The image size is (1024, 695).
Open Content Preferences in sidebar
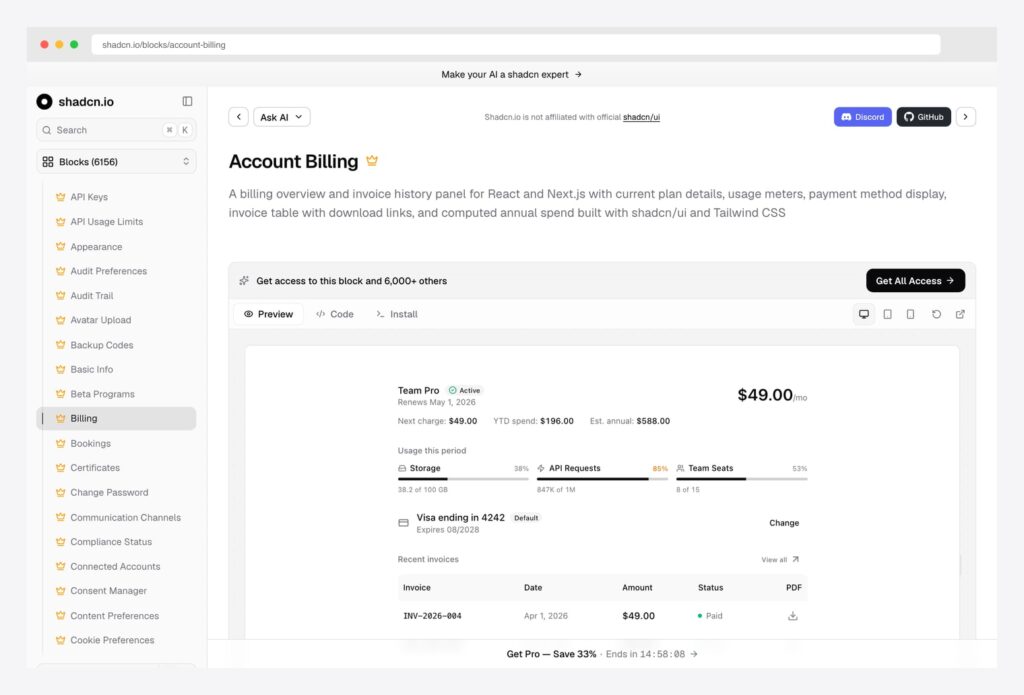pyautogui.click(x=114, y=616)
